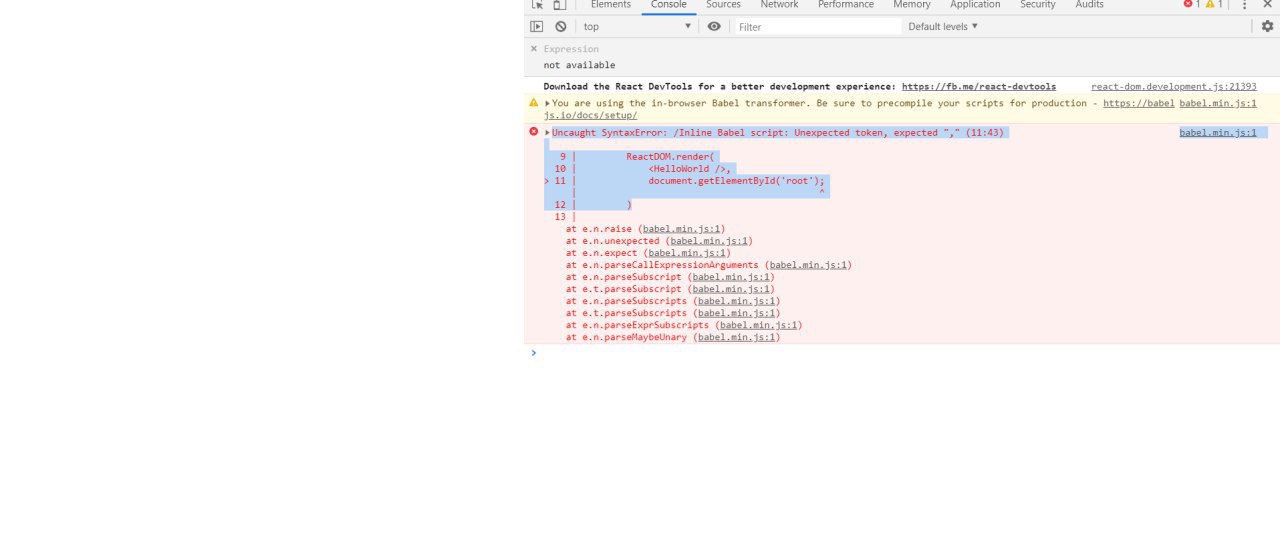The width and height of the screenshot is (1280, 536).
Task: Show the console sidebar icon
Action: click(x=537, y=27)
